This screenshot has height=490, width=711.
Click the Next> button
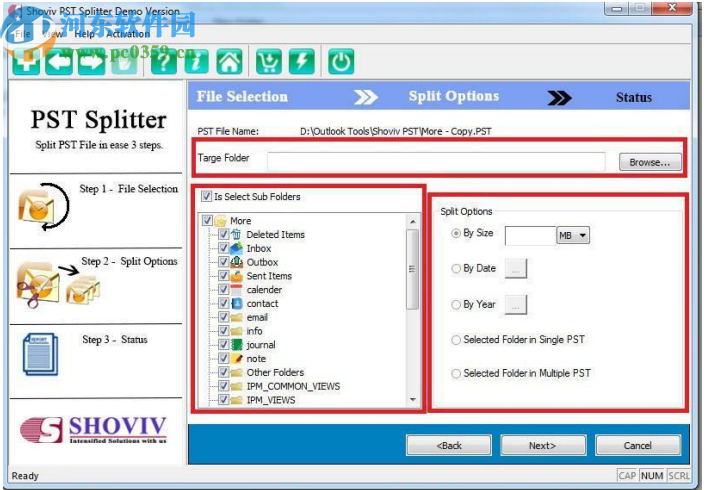coord(543,446)
